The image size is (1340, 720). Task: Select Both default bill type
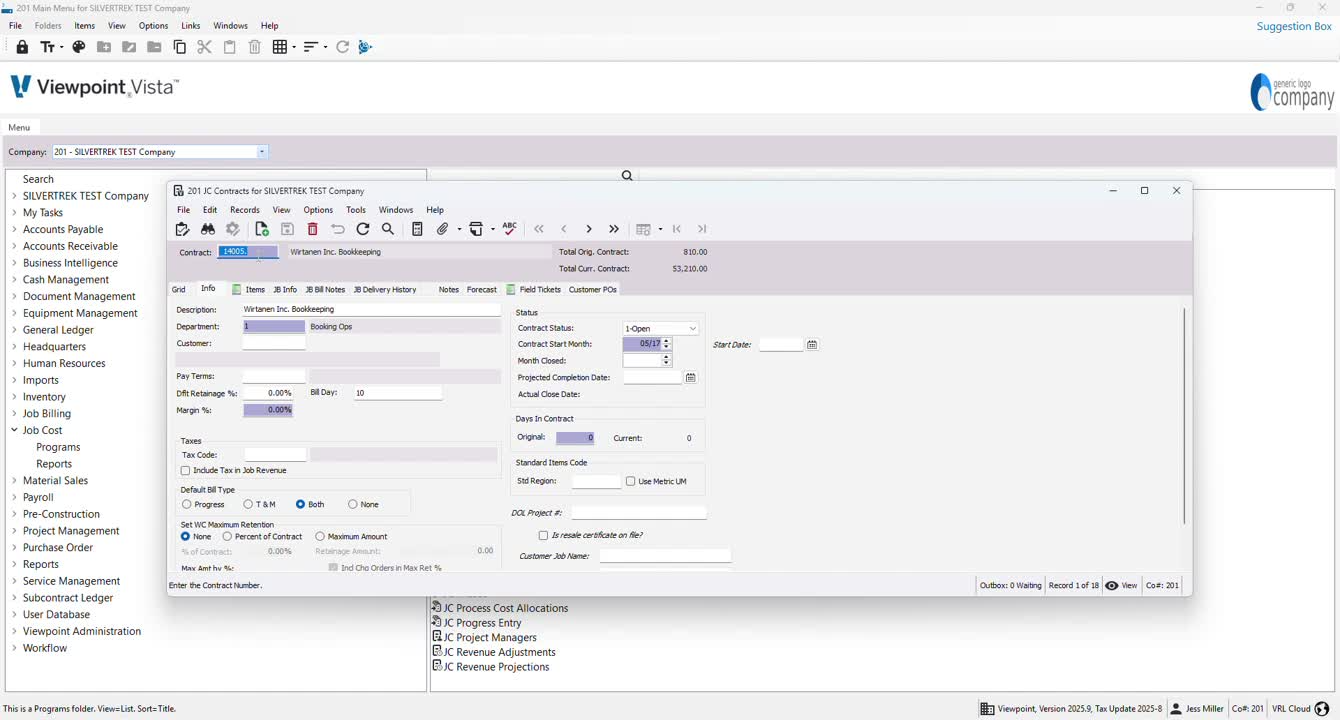[301, 504]
